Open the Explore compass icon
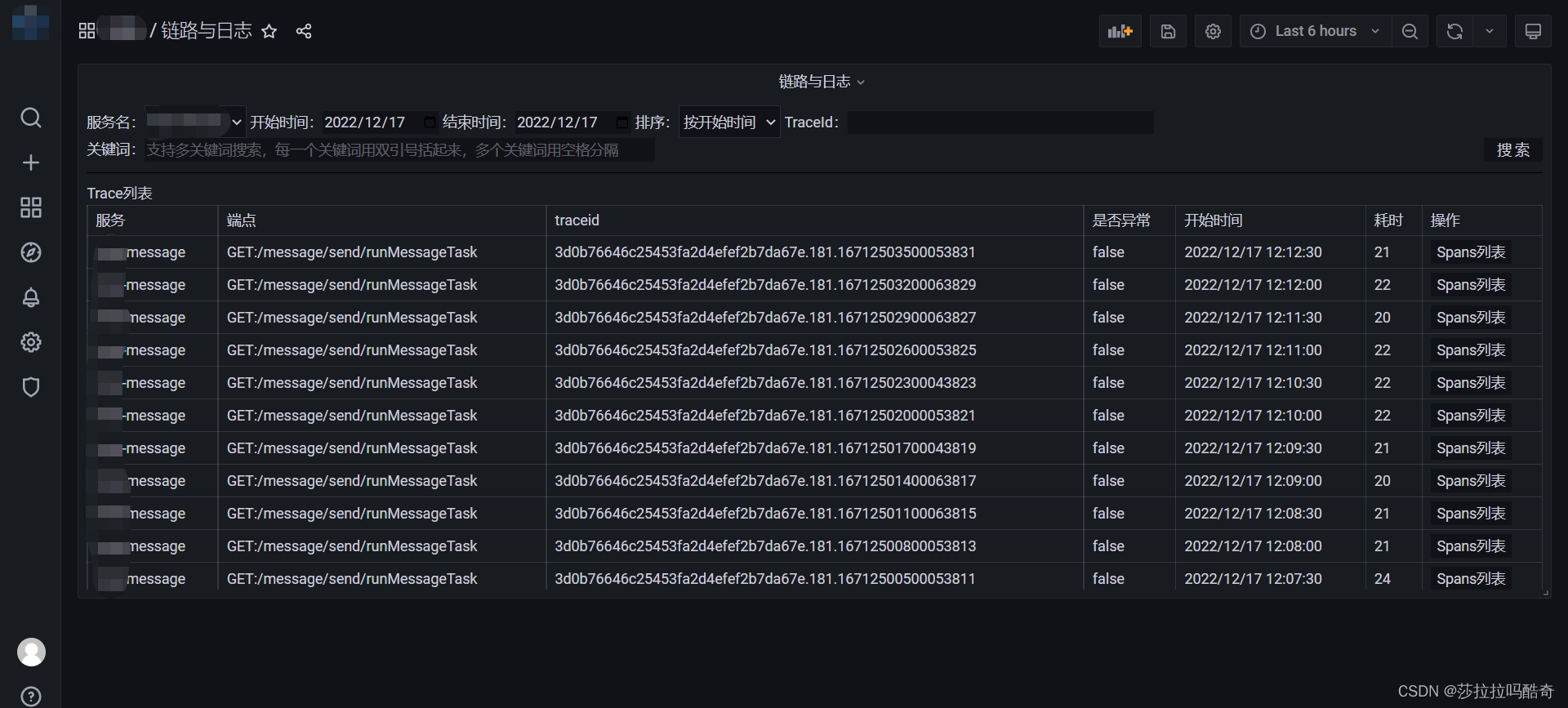The image size is (1568, 708). click(31, 252)
